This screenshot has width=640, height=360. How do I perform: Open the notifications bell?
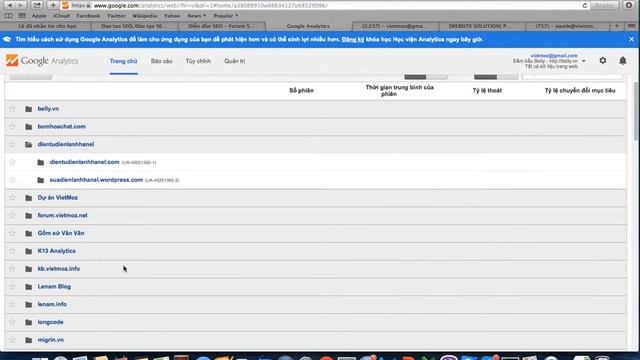point(623,60)
